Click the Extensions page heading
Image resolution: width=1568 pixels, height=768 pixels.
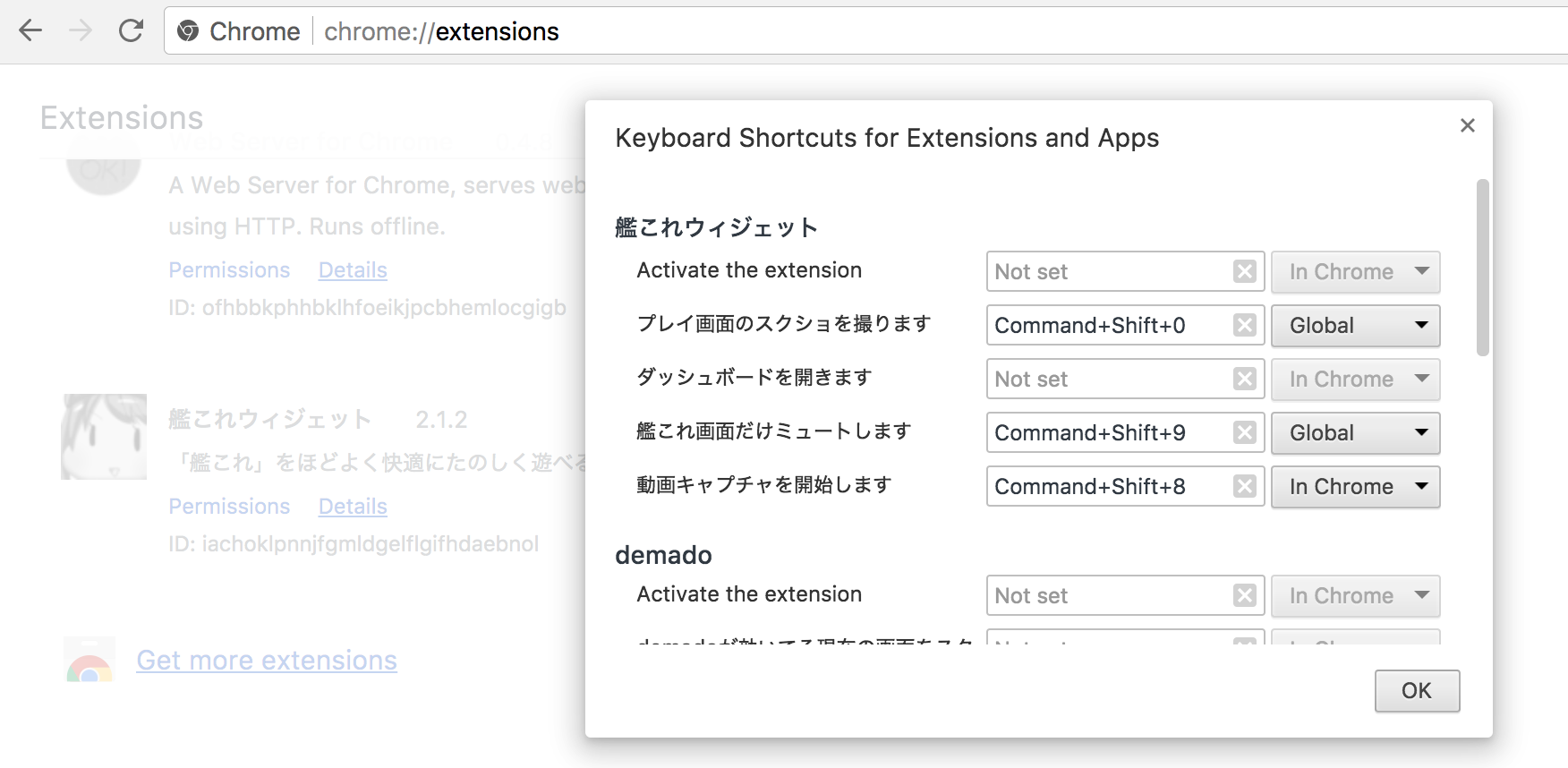click(122, 118)
